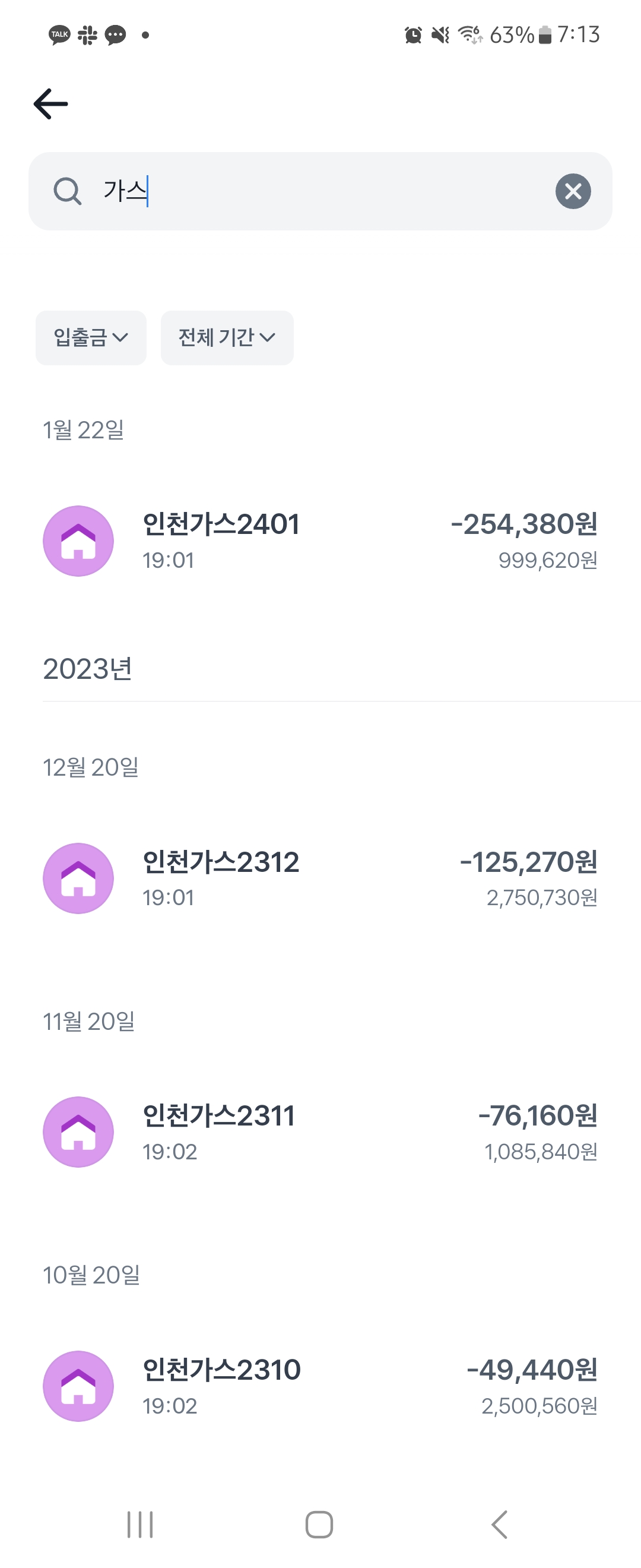Tap the magnifier search icon
The height and width of the screenshot is (1568, 641).
click(67, 191)
